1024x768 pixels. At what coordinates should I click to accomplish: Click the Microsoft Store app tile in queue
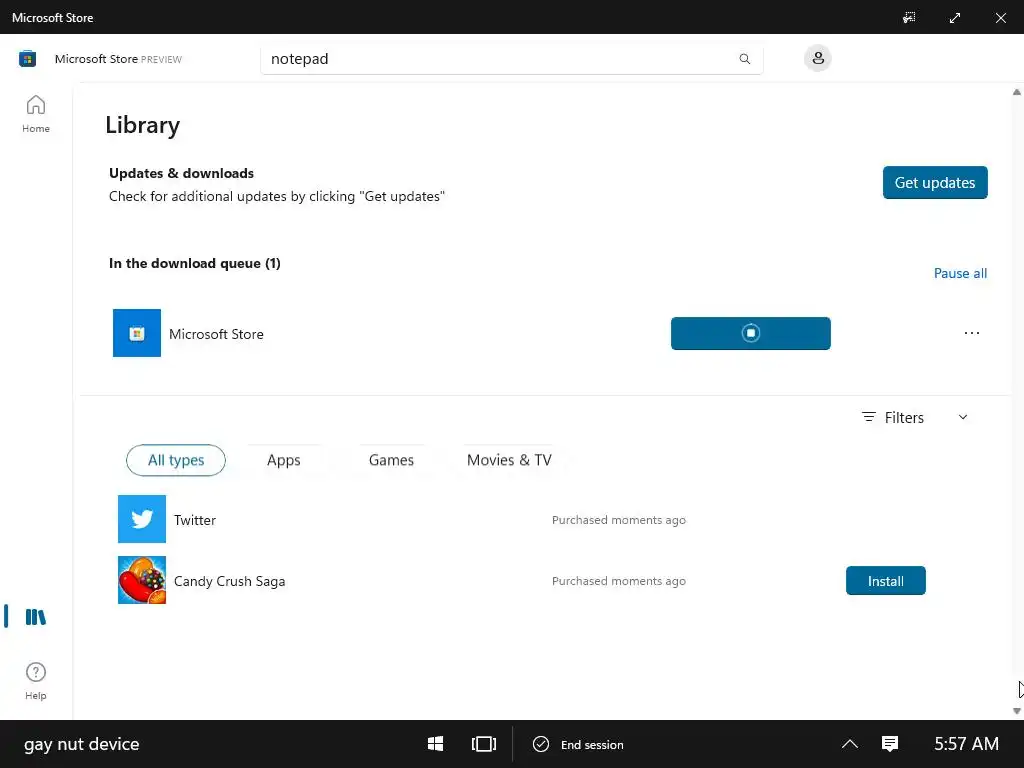click(137, 333)
